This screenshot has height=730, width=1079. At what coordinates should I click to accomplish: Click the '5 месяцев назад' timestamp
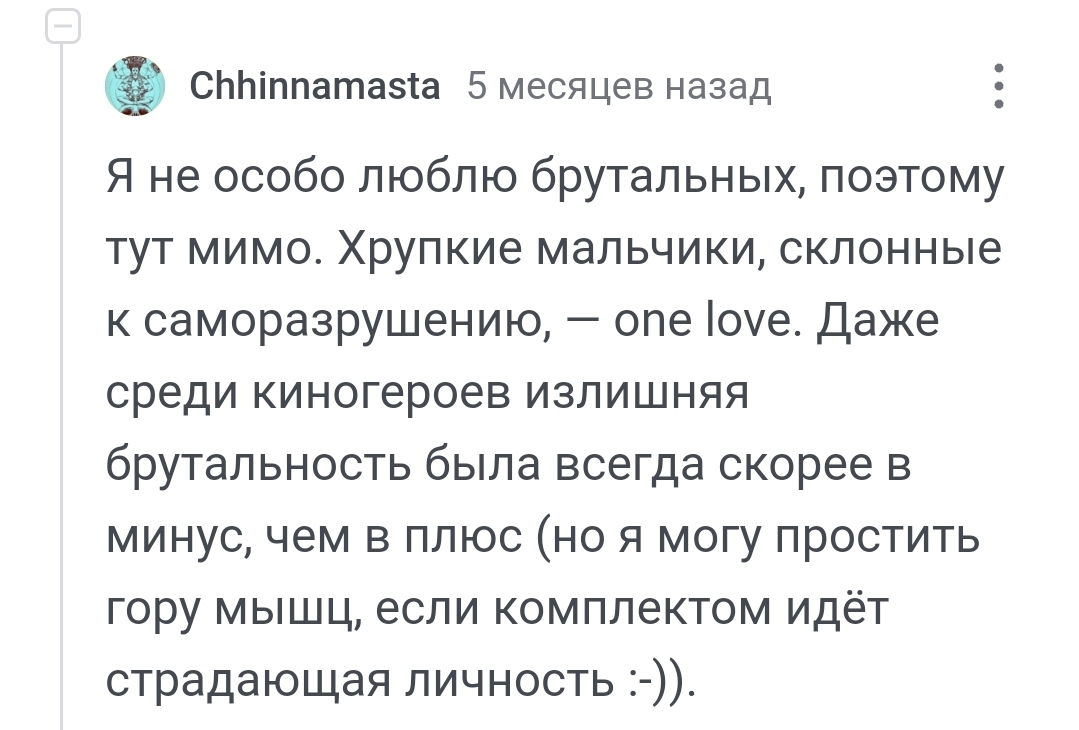619,88
